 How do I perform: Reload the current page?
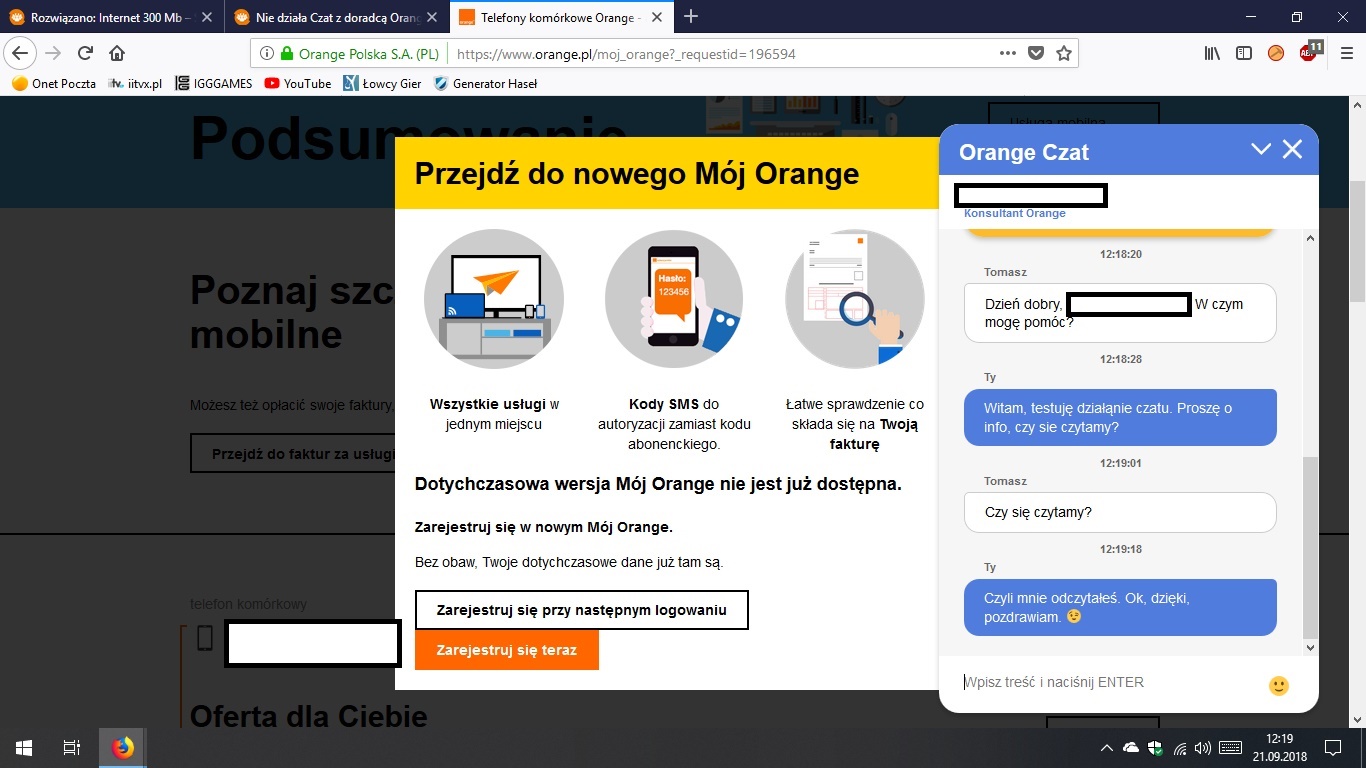click(85, 54)
